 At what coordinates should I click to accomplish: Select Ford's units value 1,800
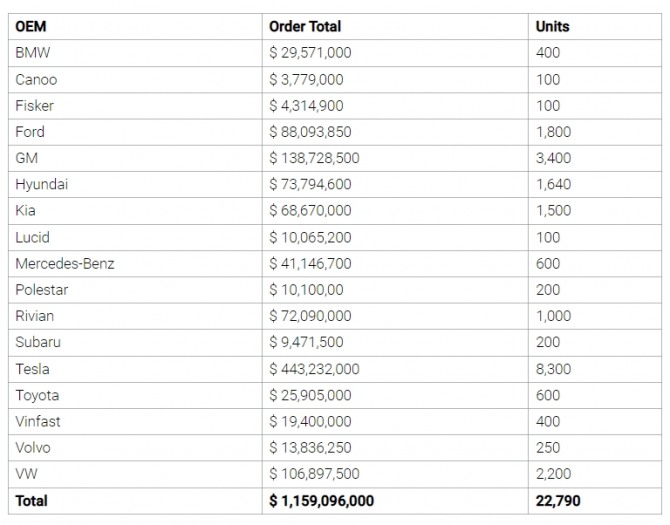click(x=553, y=132)
